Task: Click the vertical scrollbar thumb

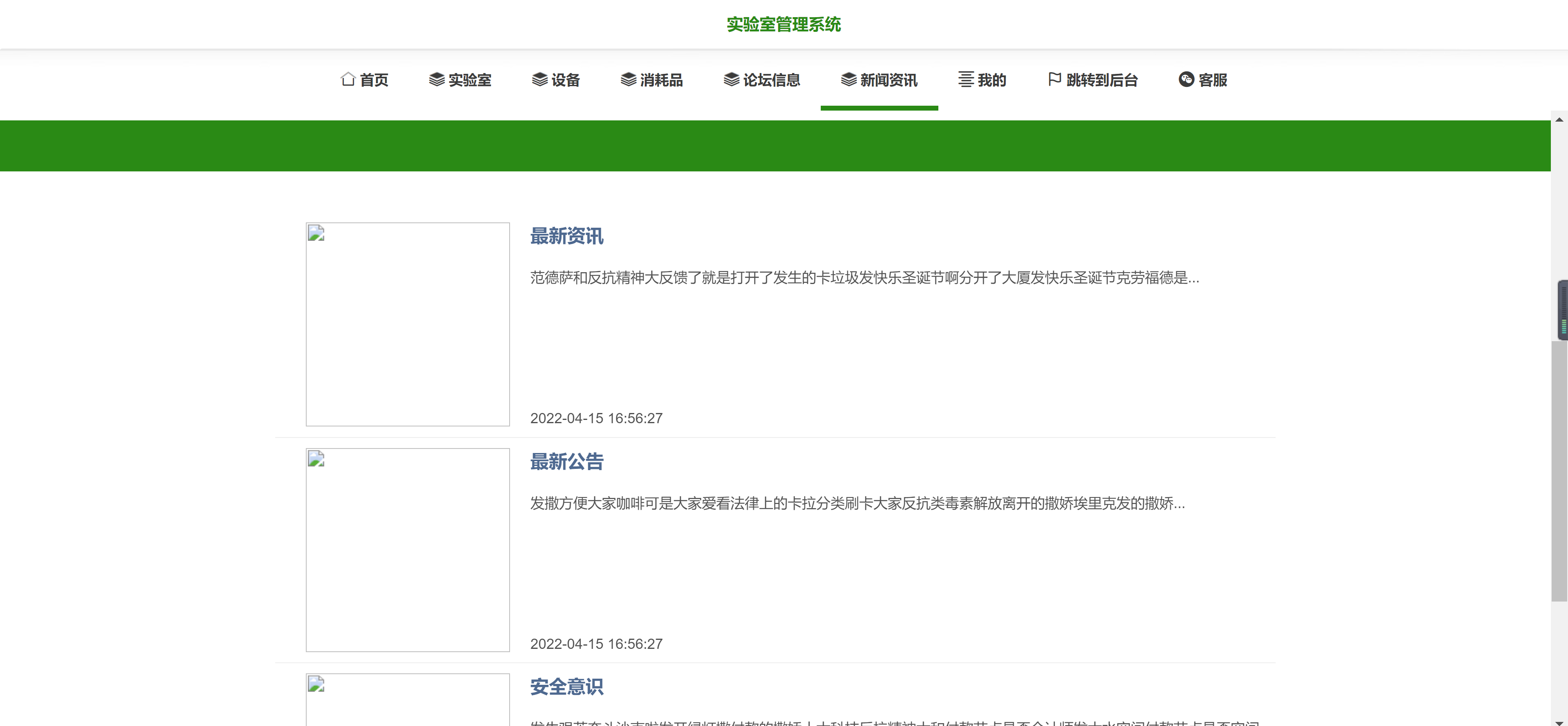Action: (1559, 472)
